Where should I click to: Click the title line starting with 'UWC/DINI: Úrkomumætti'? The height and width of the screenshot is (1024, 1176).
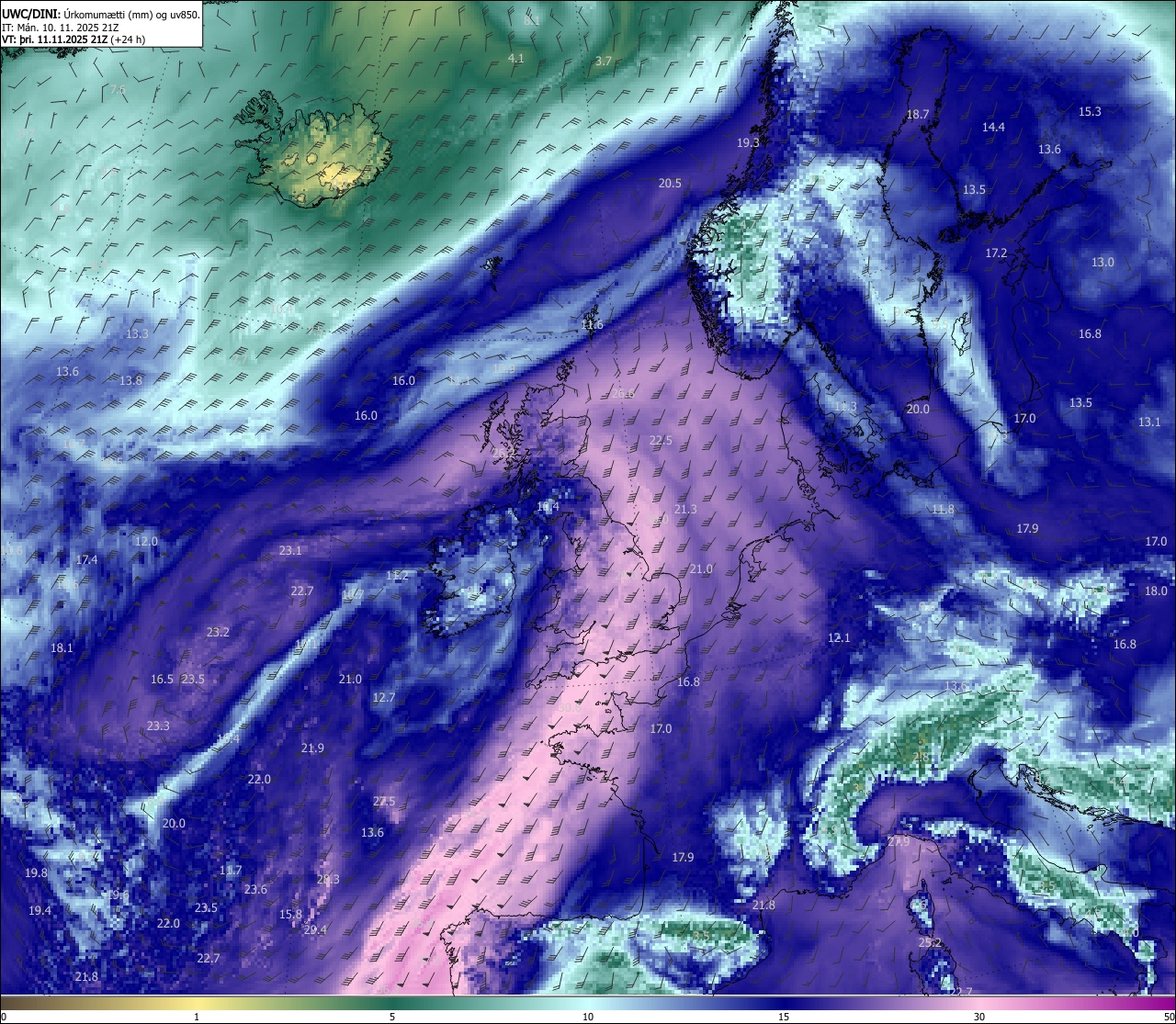pyautogui.click(x=101, y=15)
